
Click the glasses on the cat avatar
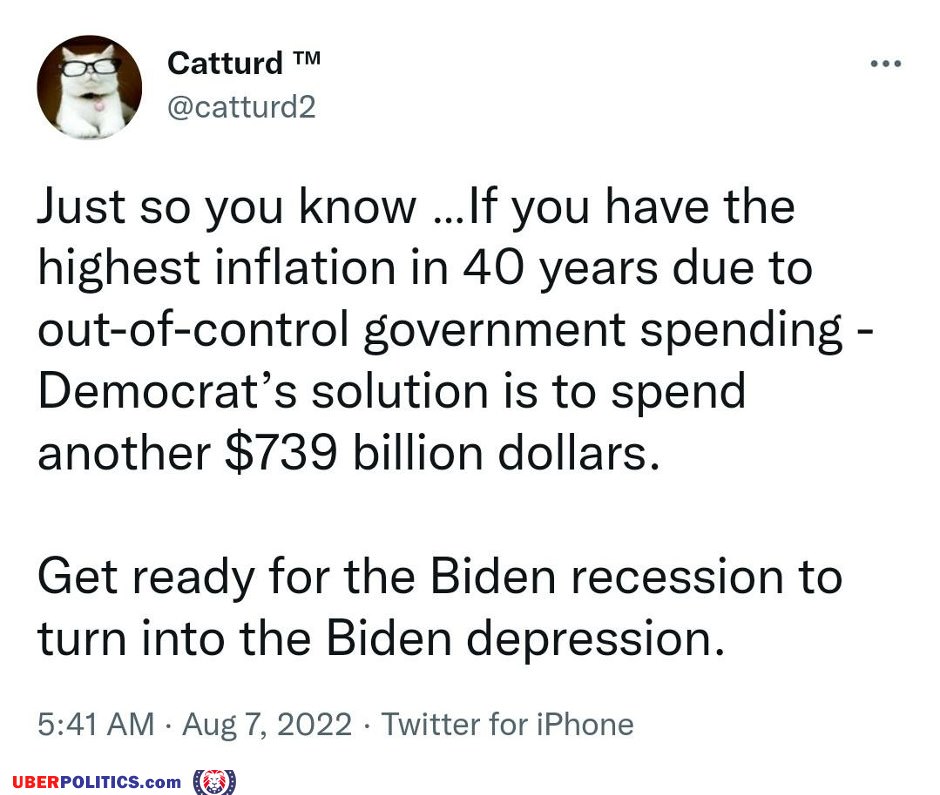coord(90,67)
